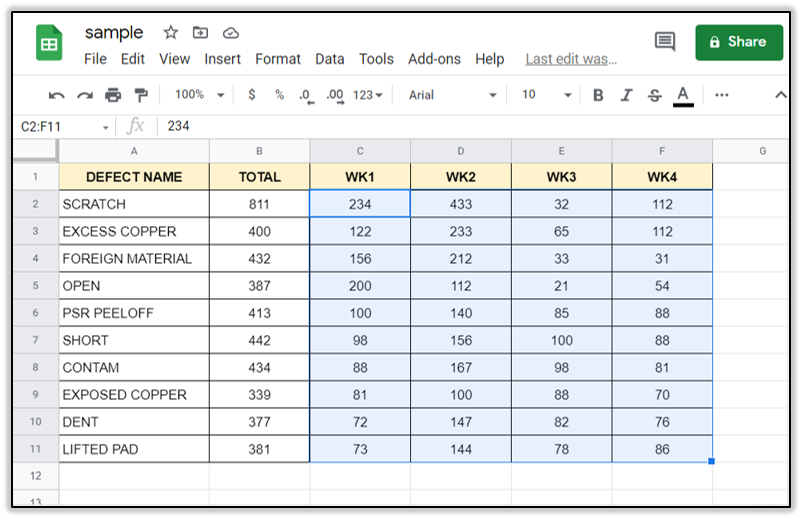Toggle strikethrough formatting

pos(655,95)
